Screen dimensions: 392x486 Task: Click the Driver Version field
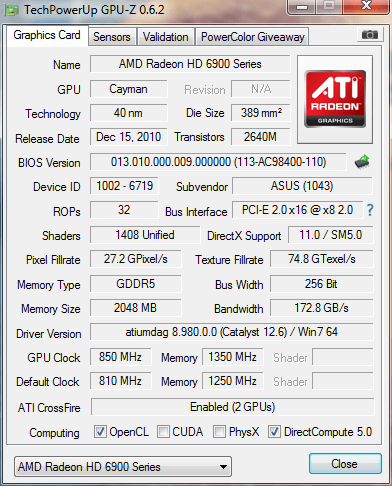pos(232,332)
